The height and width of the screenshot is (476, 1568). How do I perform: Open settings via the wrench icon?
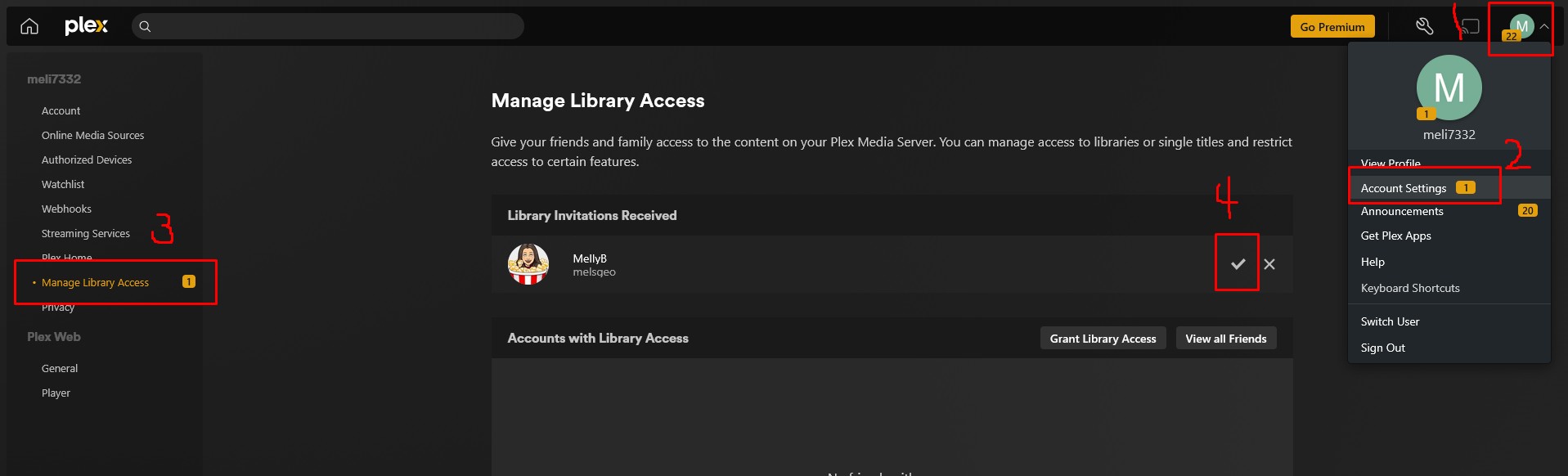pyautogui.click(x=1425, y=26)
